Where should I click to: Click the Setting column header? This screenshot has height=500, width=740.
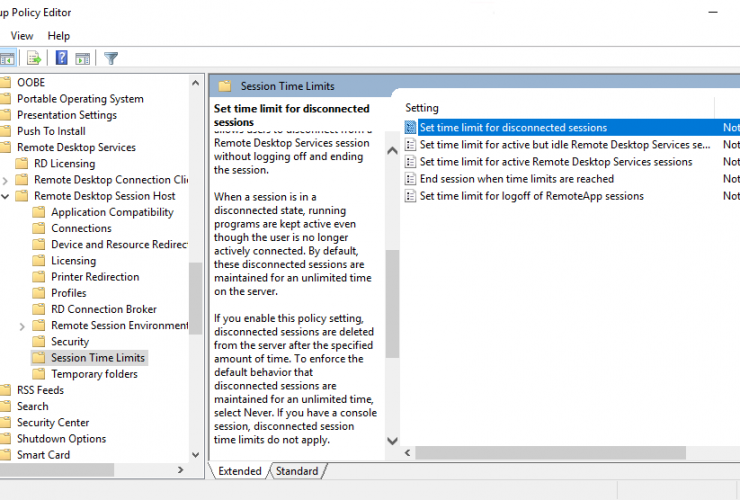coord(422,108)
